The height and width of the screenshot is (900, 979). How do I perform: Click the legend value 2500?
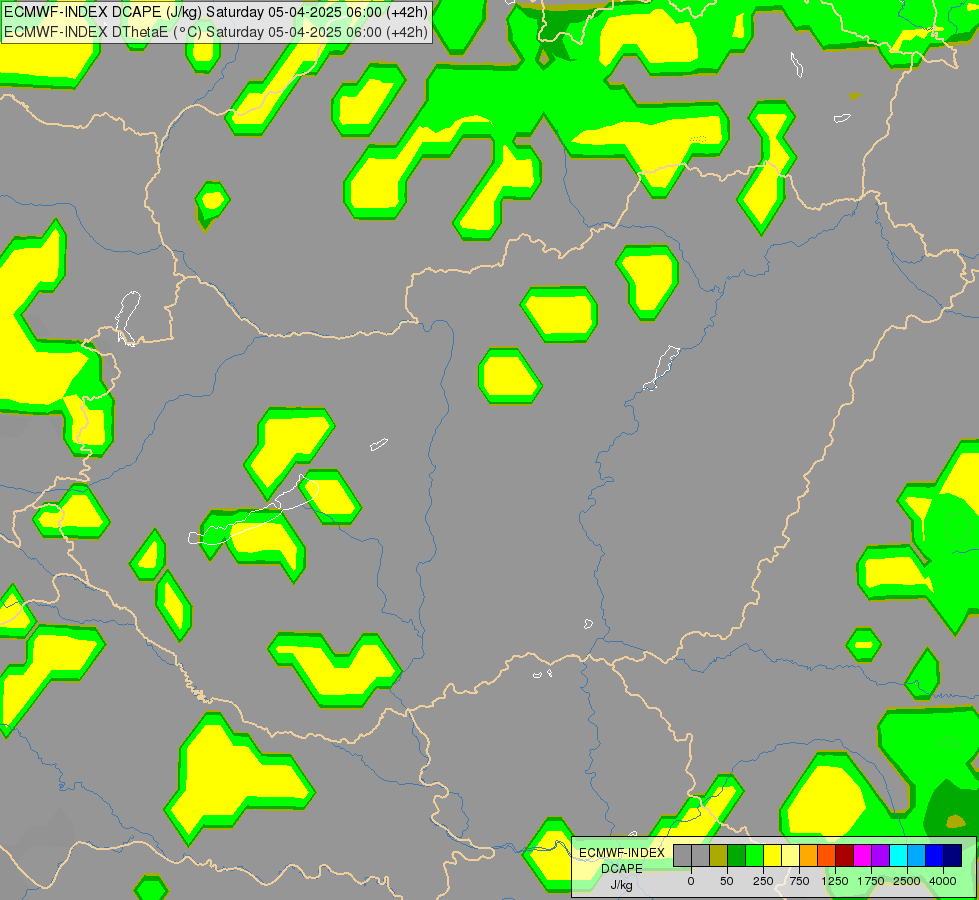[x=907, y=881]
